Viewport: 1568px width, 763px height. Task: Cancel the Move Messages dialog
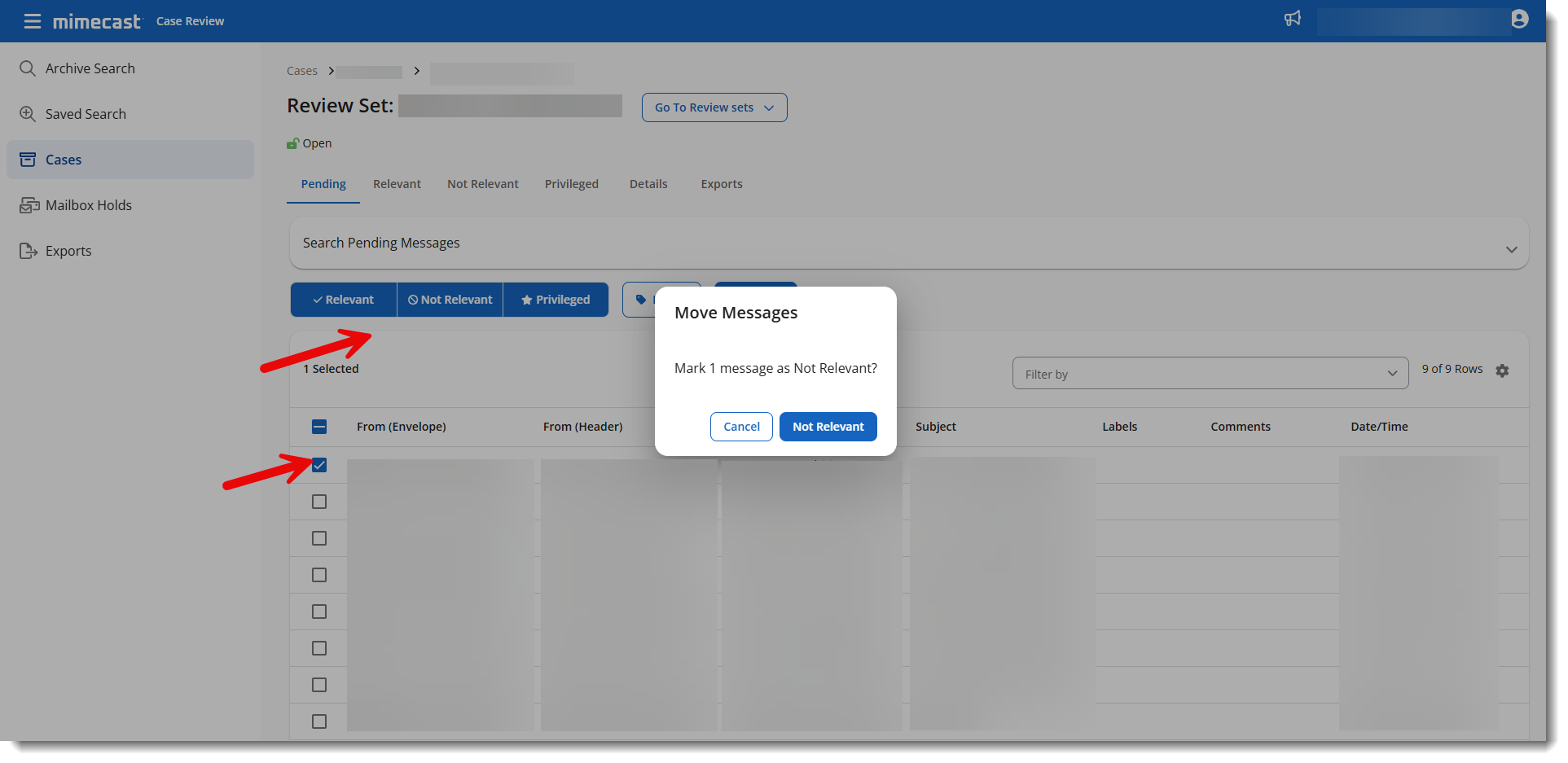(x=741, y=427)
